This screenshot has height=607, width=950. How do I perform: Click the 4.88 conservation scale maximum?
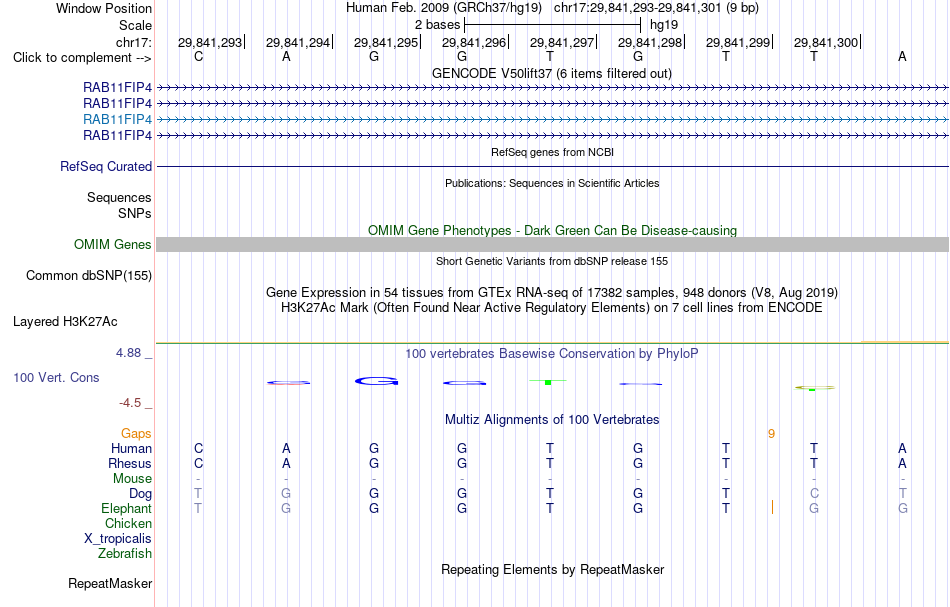[128, 353]
